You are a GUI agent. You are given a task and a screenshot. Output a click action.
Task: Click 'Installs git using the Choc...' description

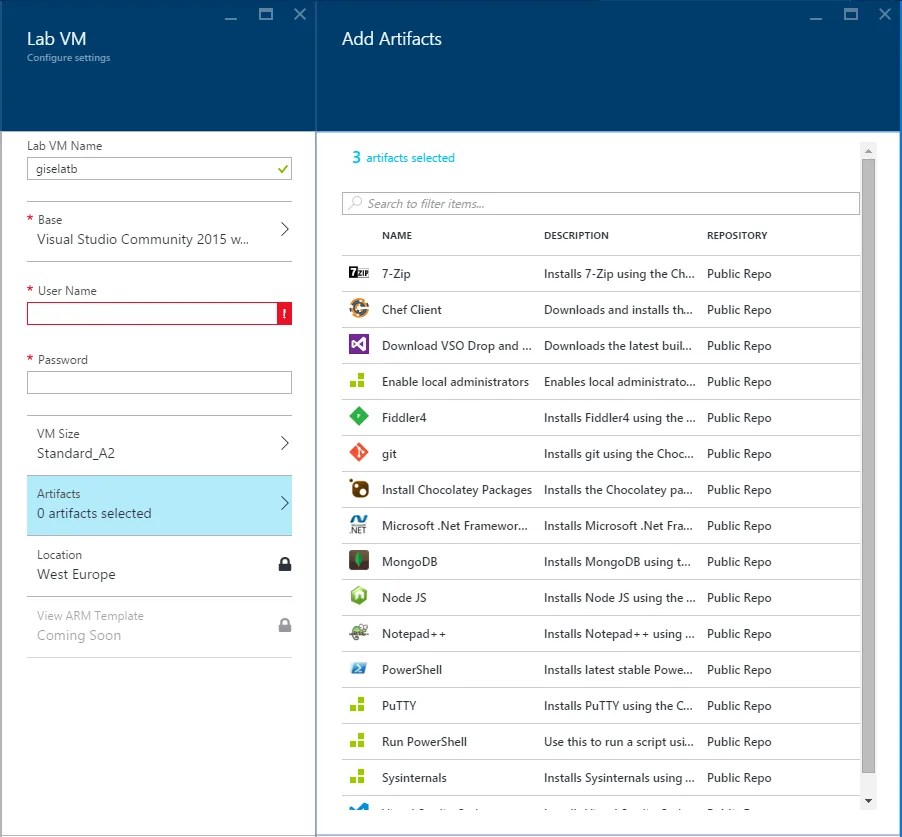(x=618, y=454)
